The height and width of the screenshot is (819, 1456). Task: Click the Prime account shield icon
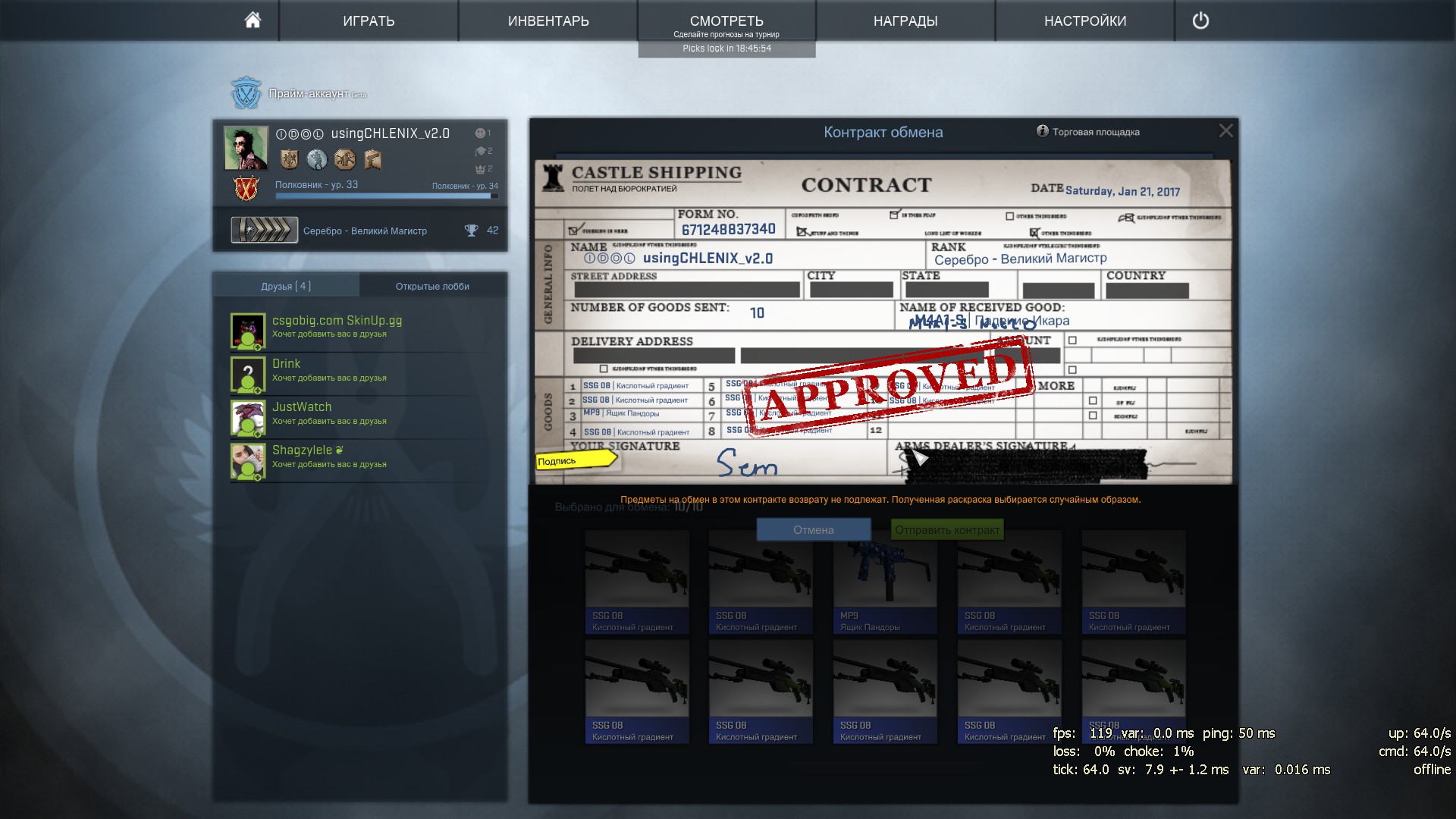[246, 93]
